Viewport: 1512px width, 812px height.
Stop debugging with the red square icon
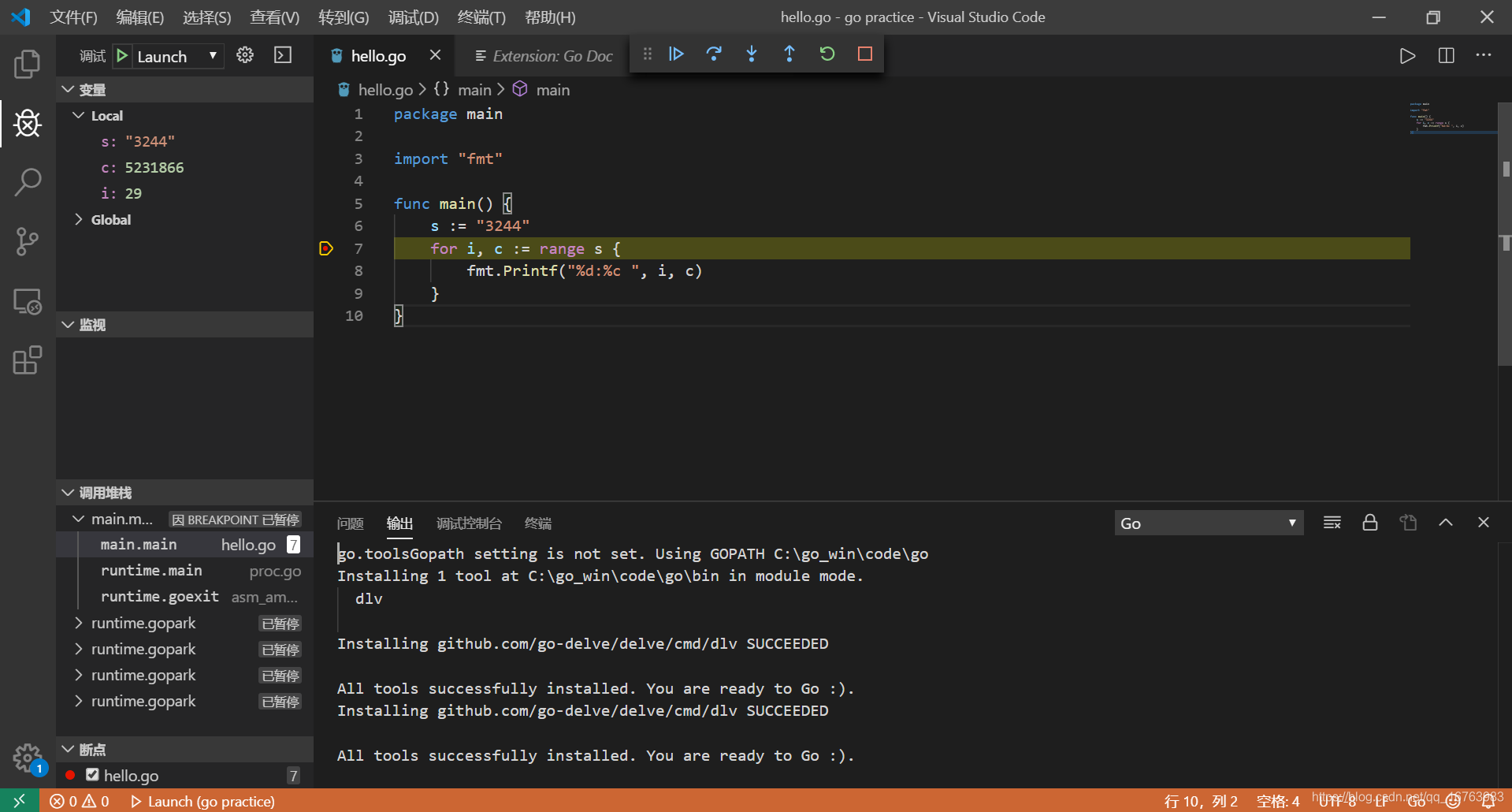(864, 54)
